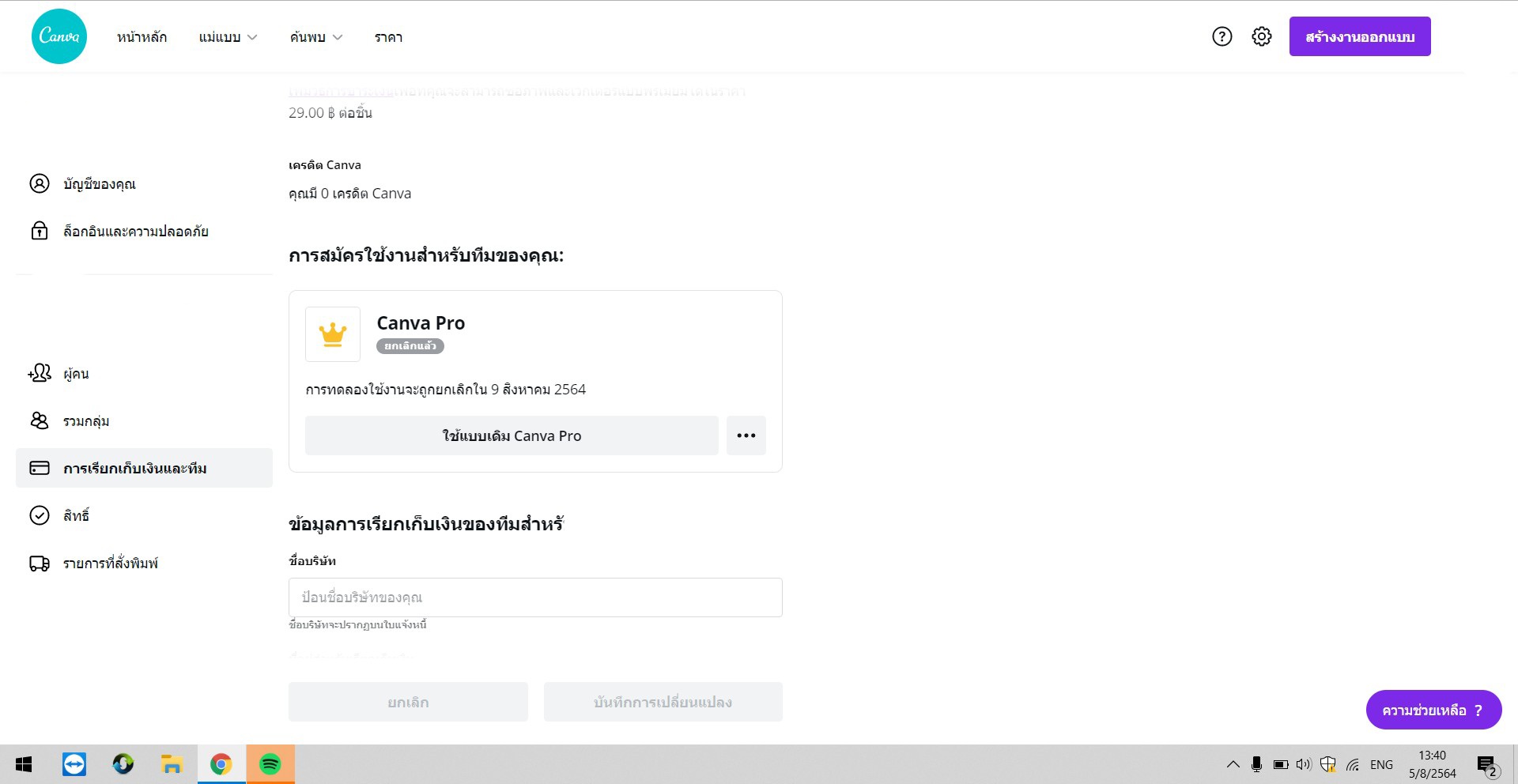
Task: Click the account person icon in sidebar
Action: coord(40,183)
